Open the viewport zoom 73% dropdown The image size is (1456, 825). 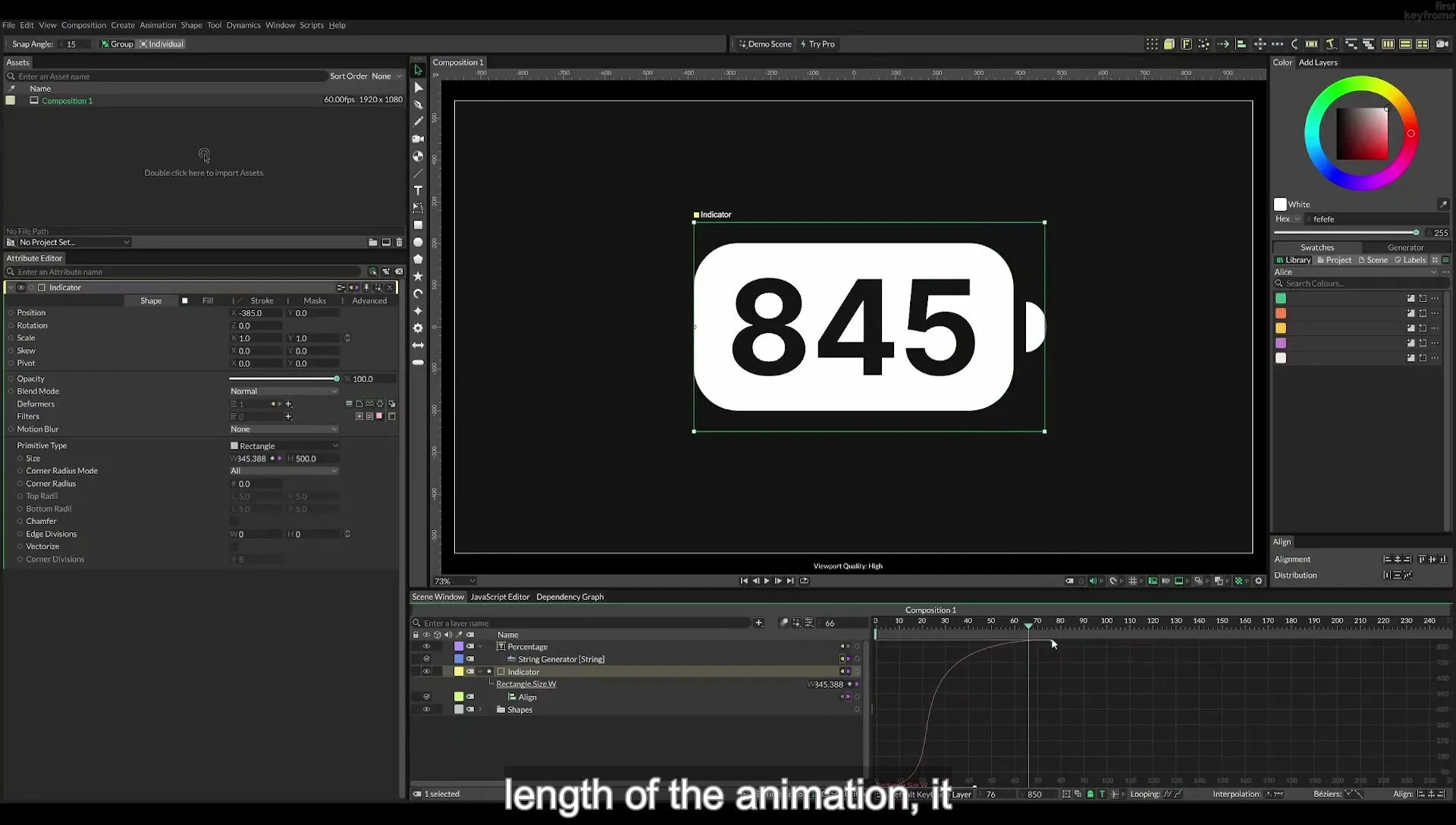[x=454, y=582]
